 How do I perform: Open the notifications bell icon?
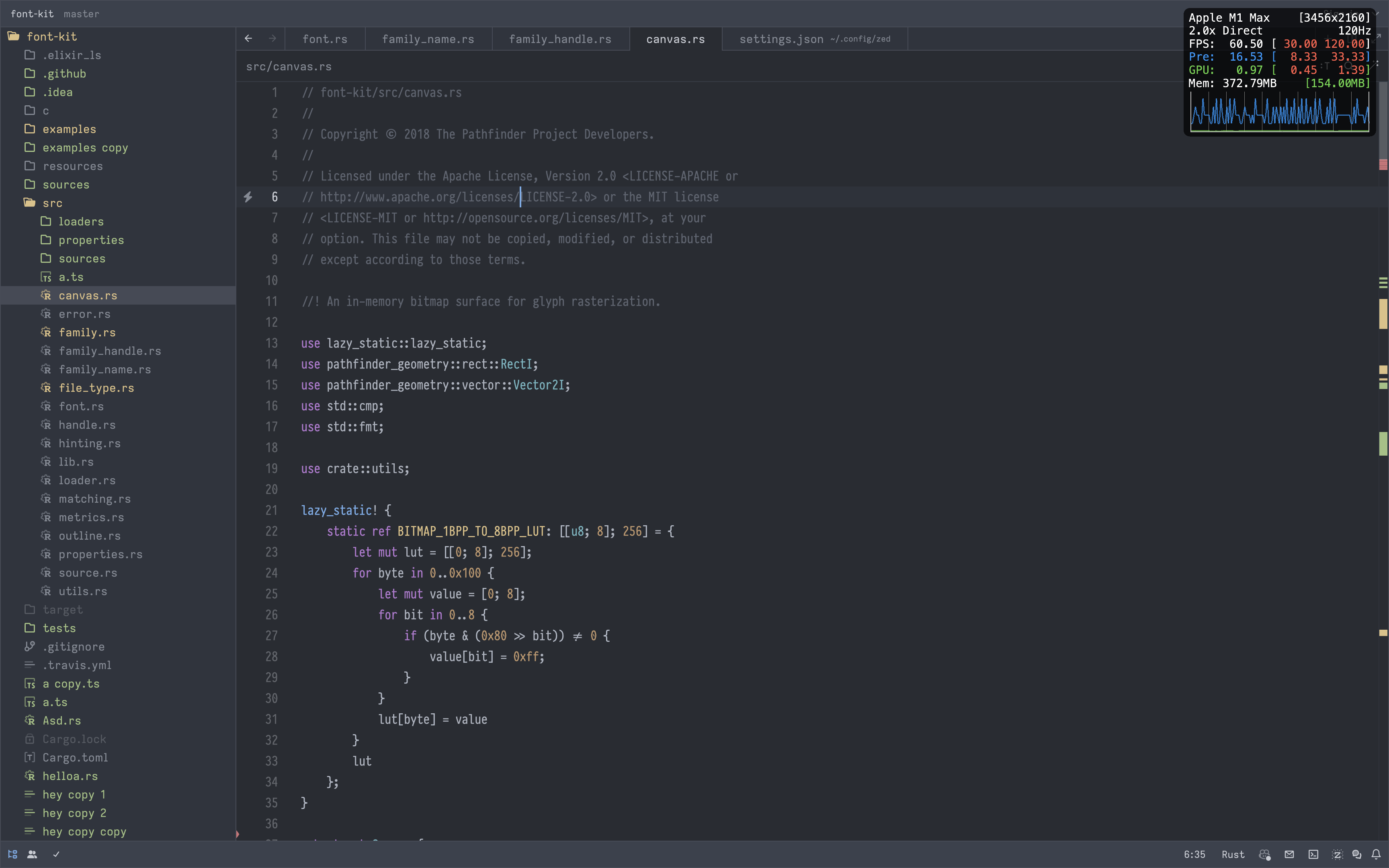point(1377,854)
